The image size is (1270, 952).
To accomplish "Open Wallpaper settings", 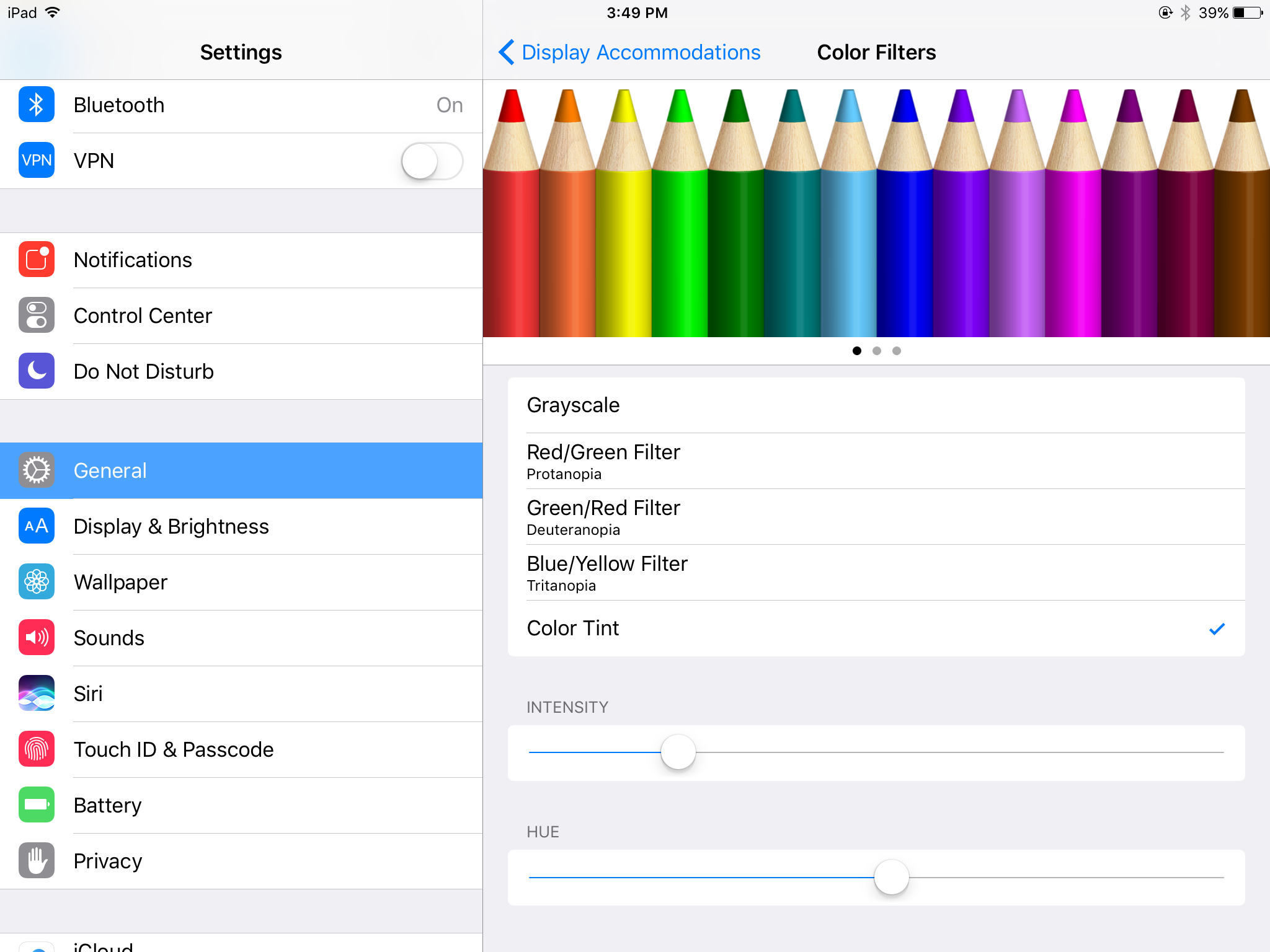I will click(x=241, y=582).
